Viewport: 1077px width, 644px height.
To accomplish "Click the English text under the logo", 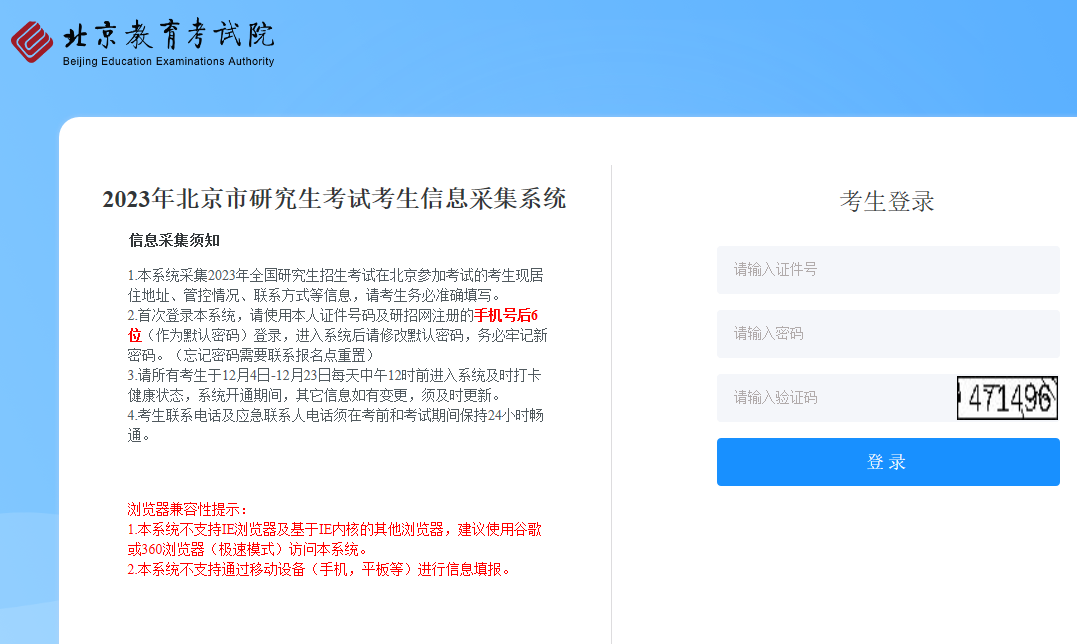I will pyautogui.click(x=168, y=62).
